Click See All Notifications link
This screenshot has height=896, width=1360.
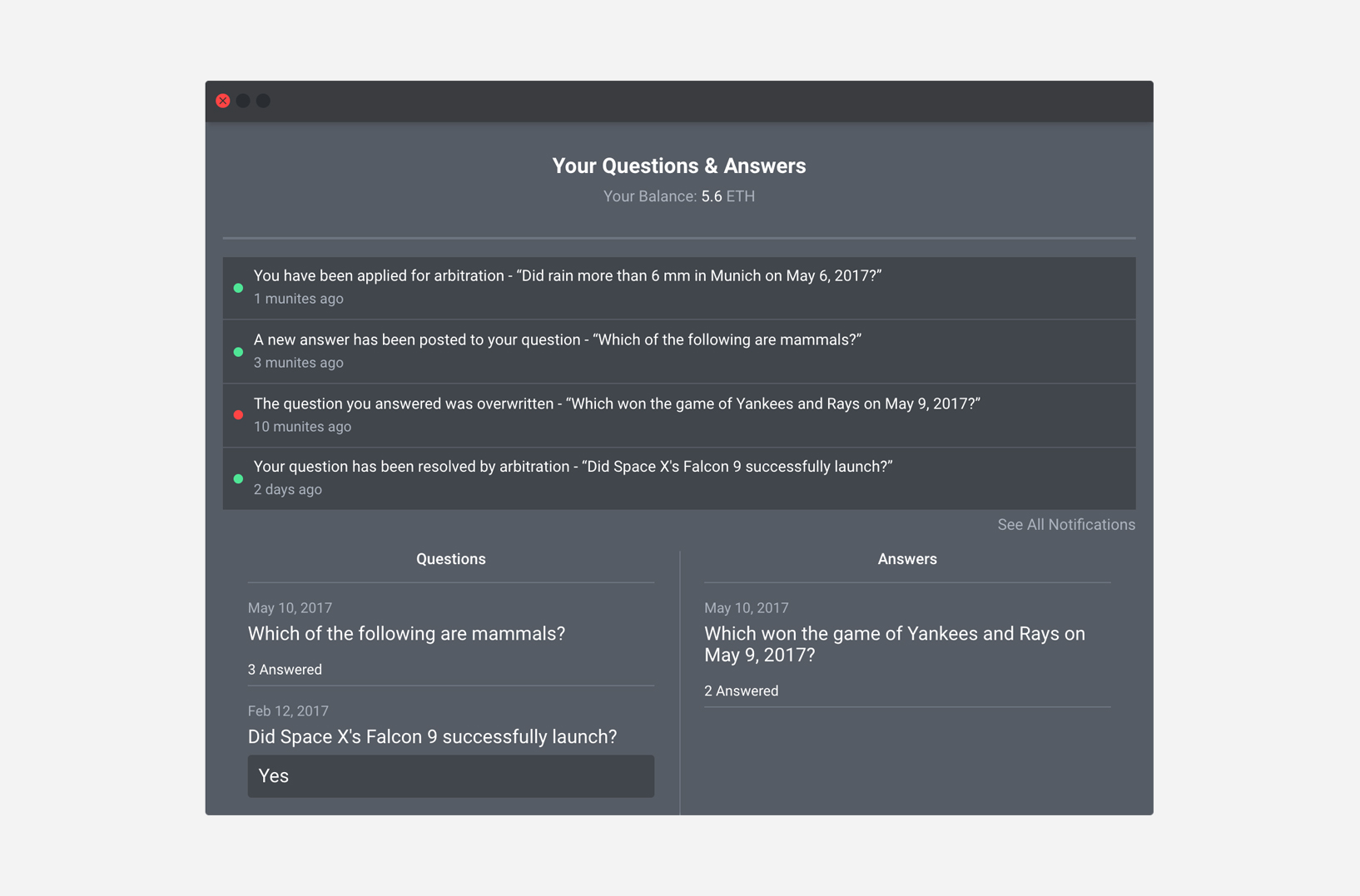point(1065,525)
